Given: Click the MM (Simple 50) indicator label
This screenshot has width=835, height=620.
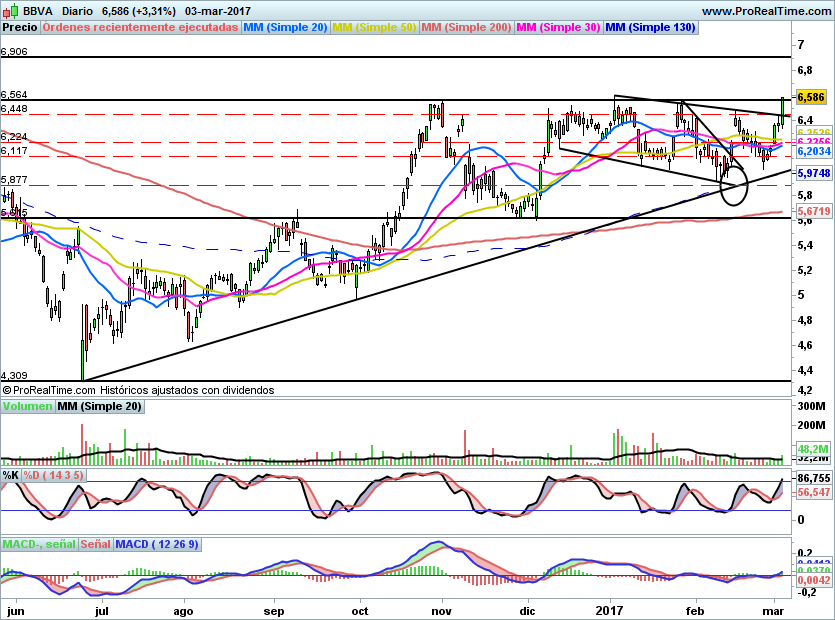Looking at the screenshot, I should pyautogui.click(x=374, y=28).
